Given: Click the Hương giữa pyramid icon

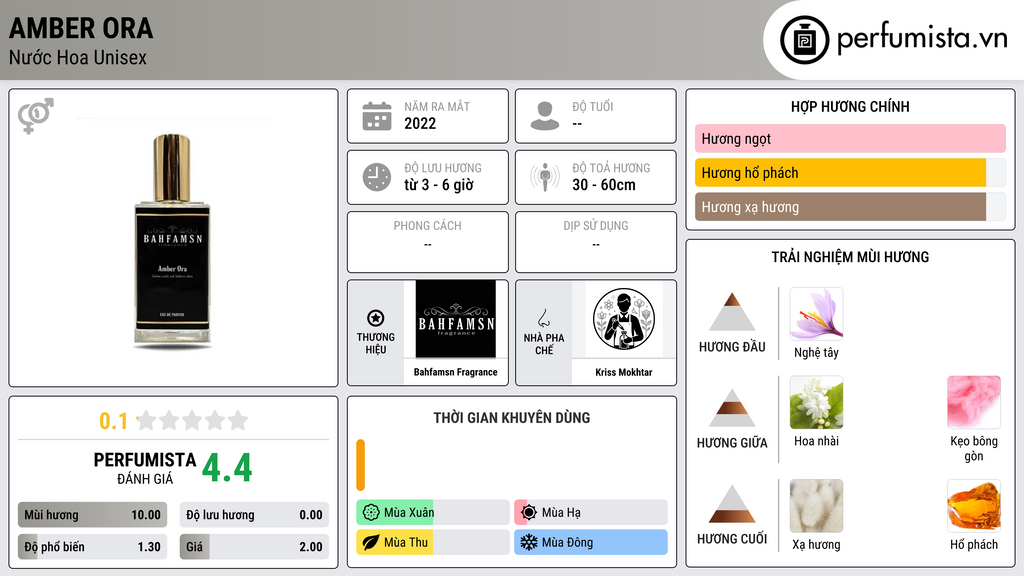Looking at the screenshot, I should click(732, 408).
